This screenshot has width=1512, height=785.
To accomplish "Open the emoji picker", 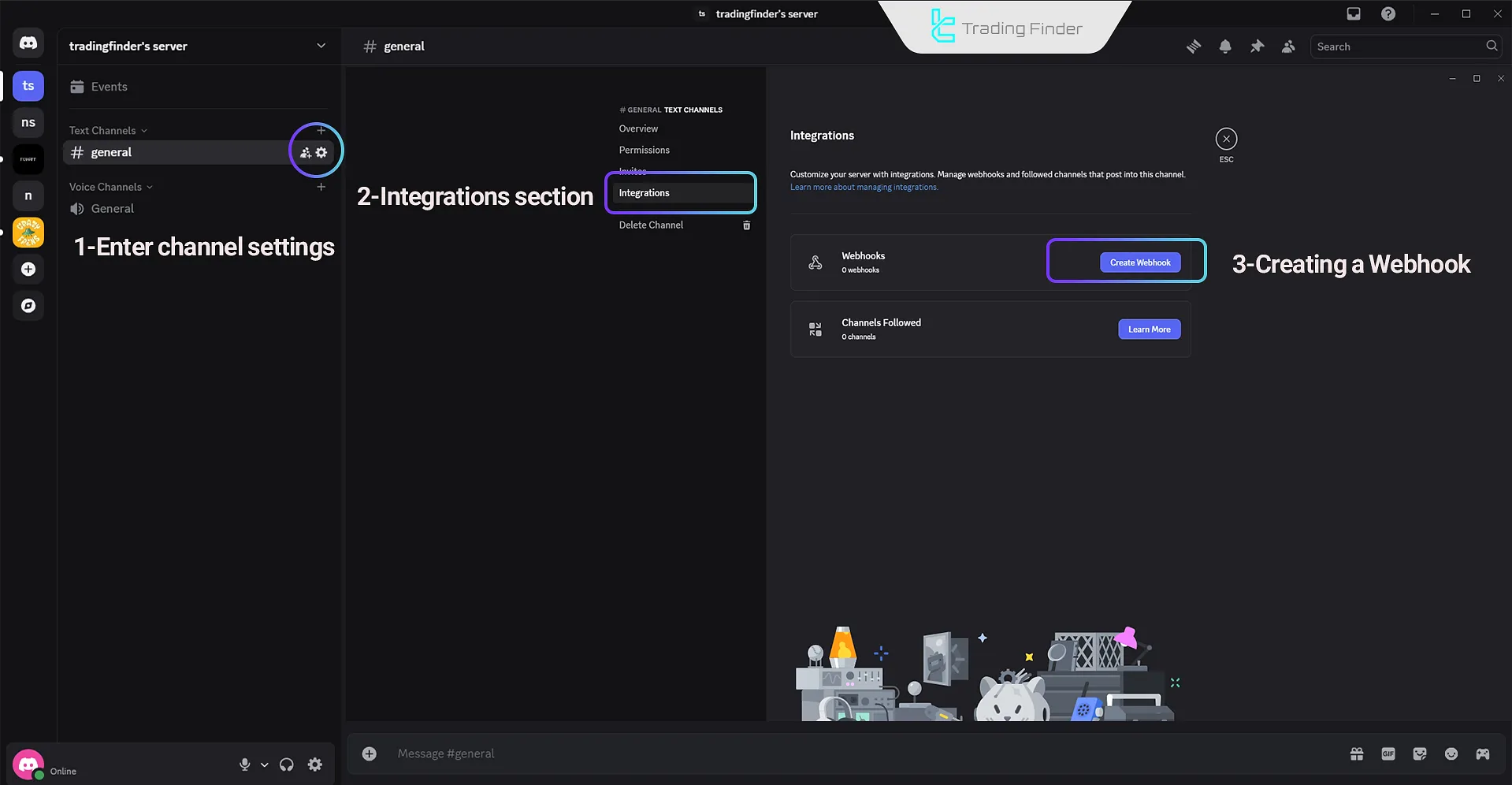I will 1451,753.
